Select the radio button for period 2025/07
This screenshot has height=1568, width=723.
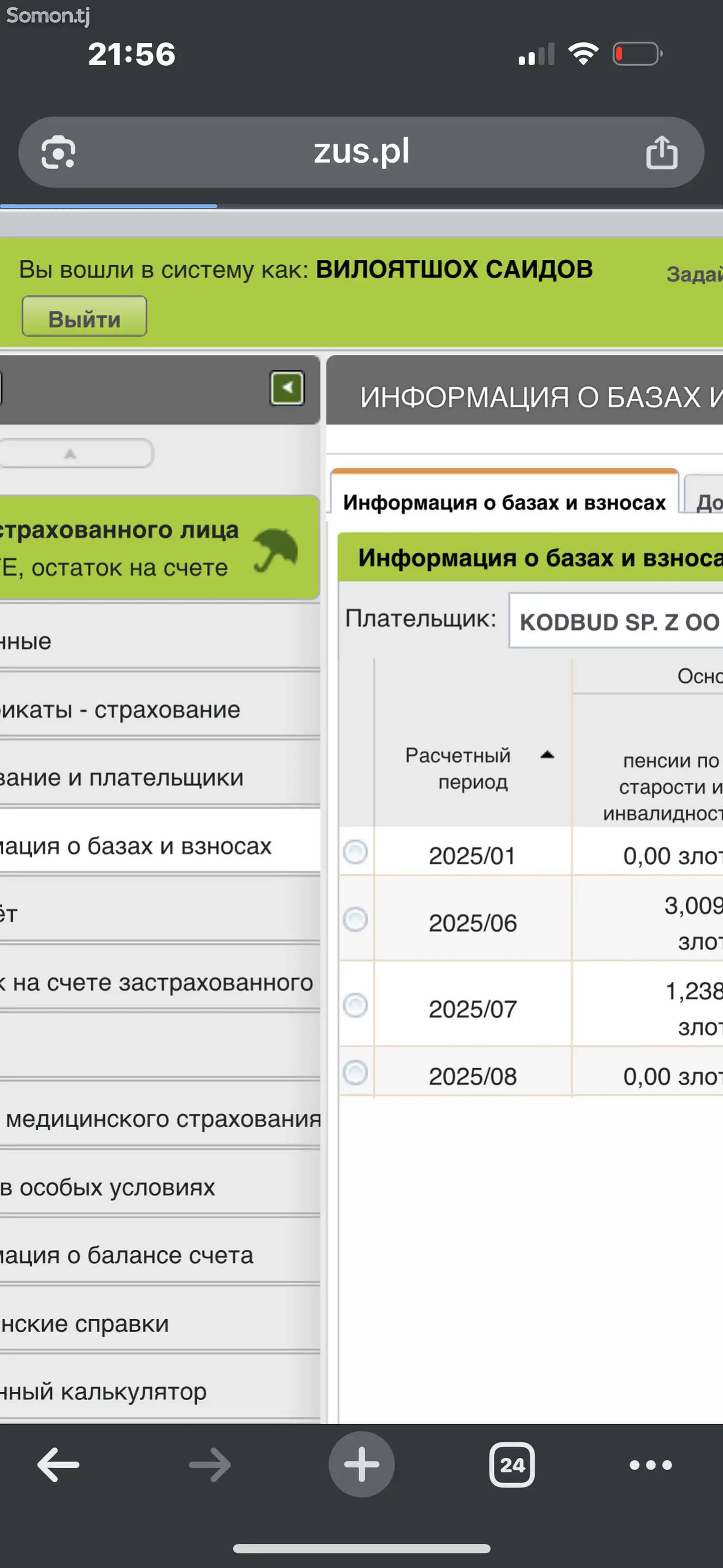[x=355, y=1005]
